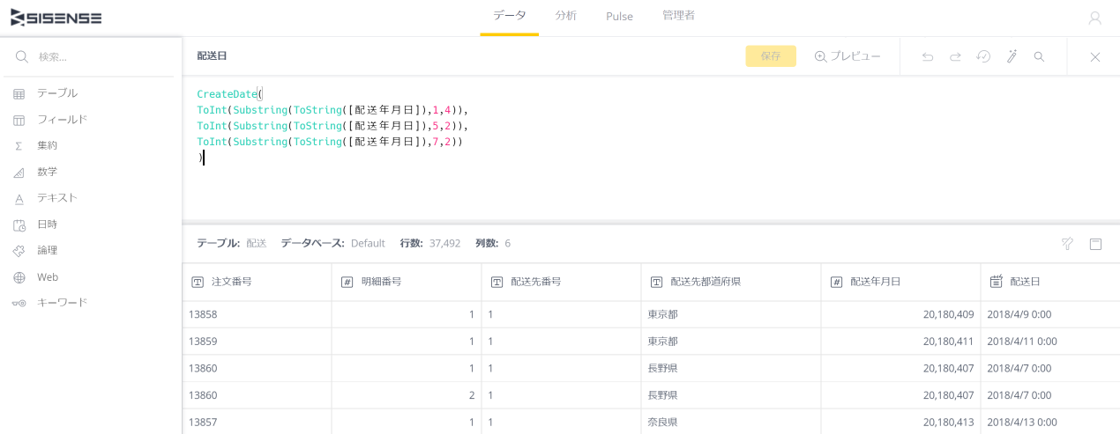Viewport: 1120px width, 434px height.
Task: Switch to the 分析 tab
Action: click(x=565, y=16)
